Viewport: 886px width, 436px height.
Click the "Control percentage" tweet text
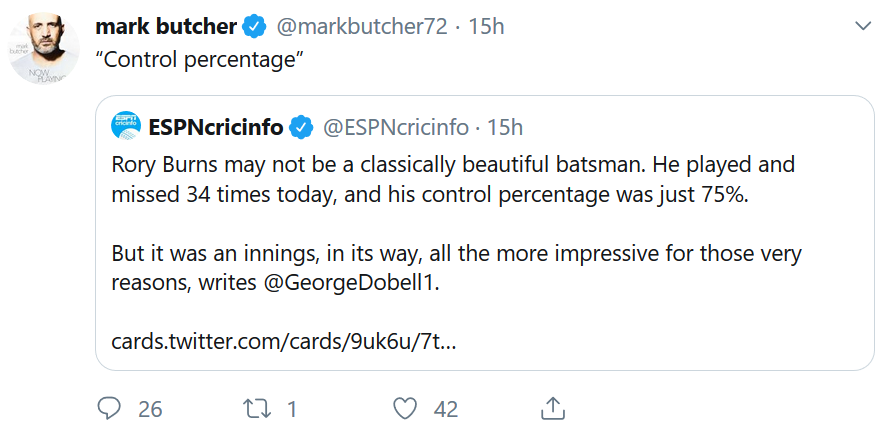[199, 60]
